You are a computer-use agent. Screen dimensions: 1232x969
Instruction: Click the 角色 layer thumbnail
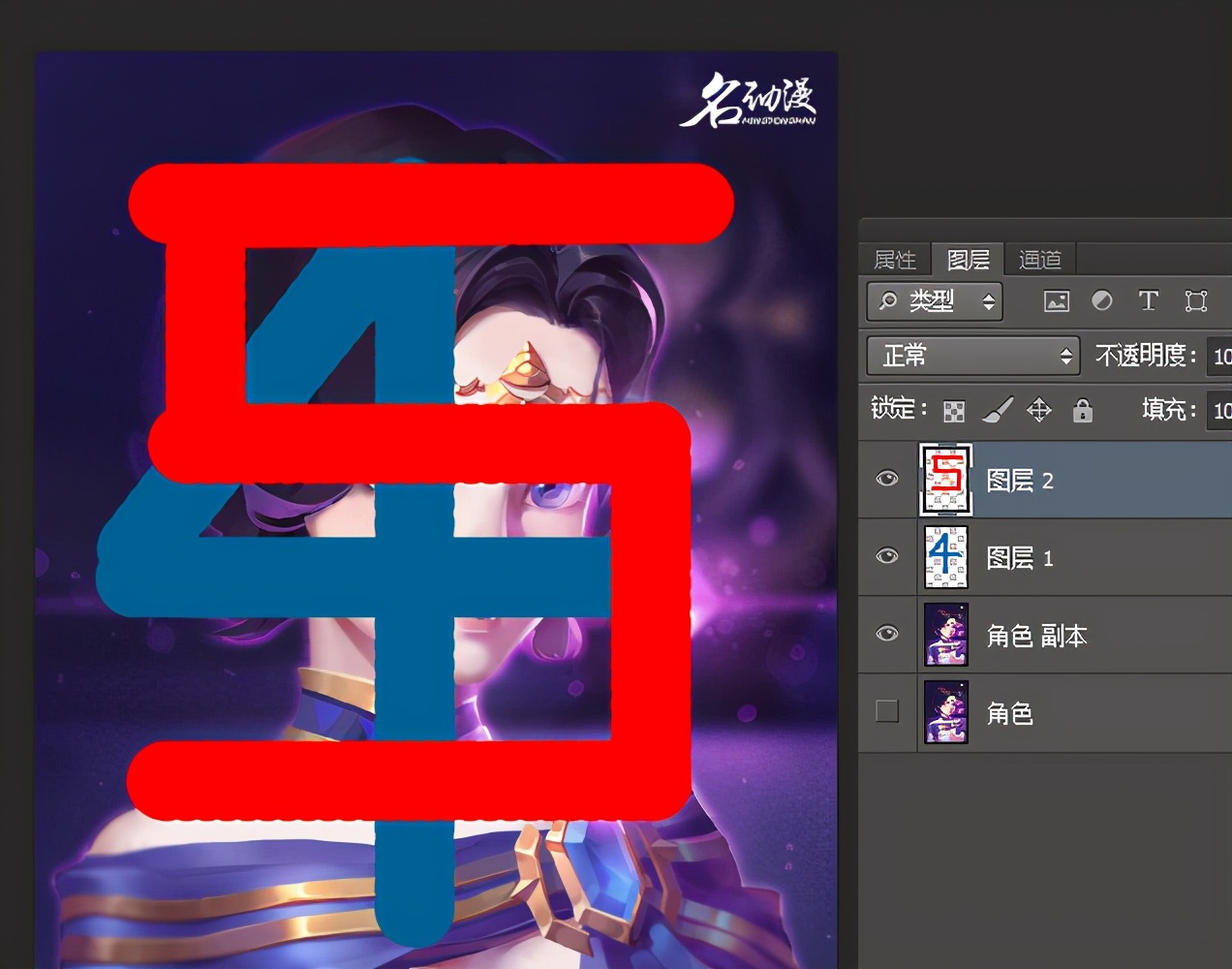point(946,712)
